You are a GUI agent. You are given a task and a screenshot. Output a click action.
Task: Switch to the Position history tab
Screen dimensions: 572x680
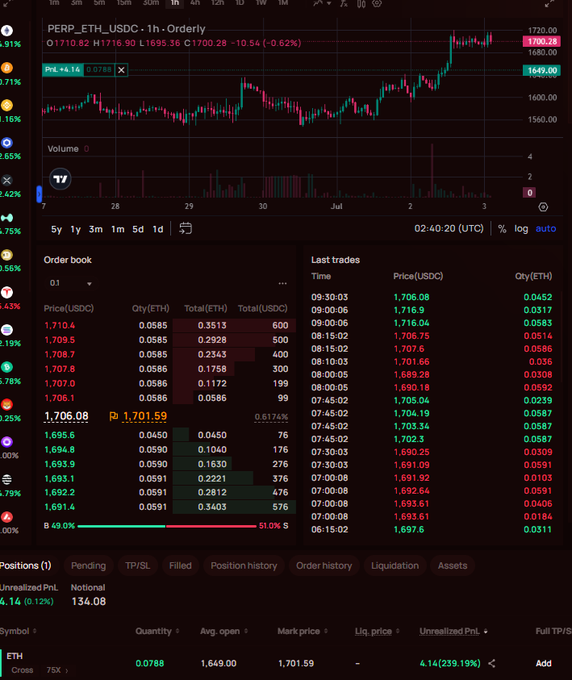click(244, 566)
